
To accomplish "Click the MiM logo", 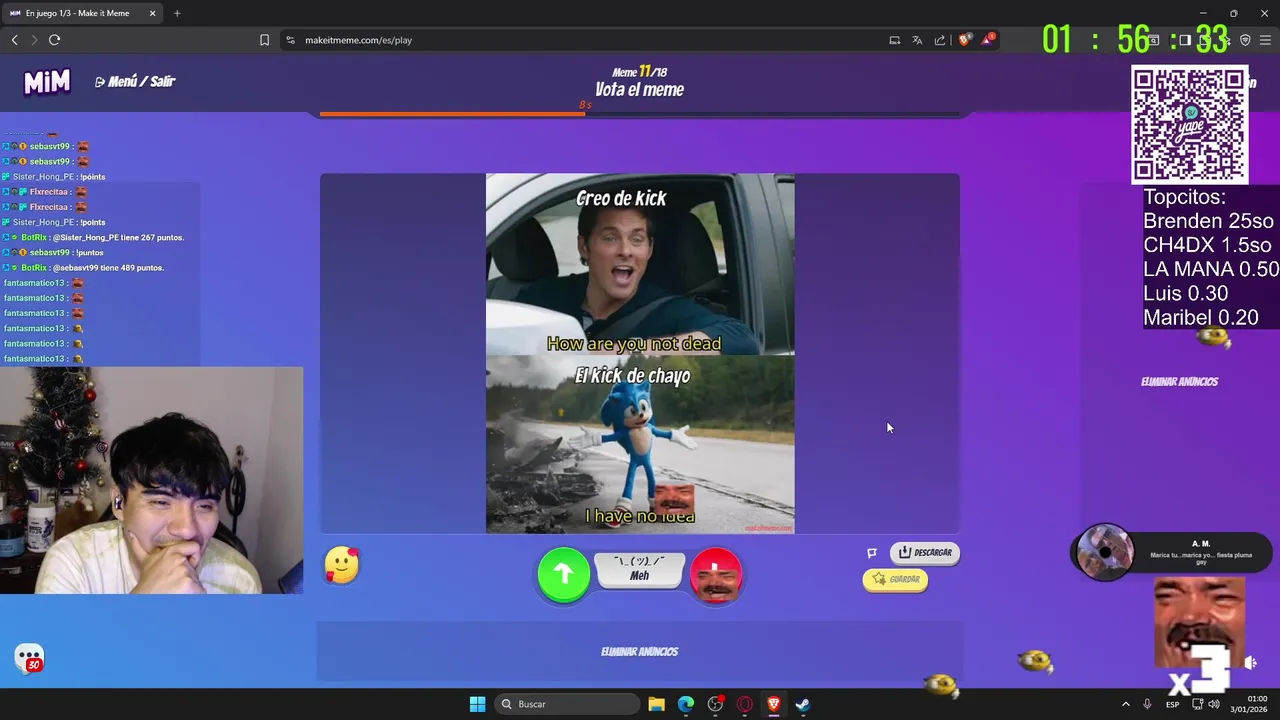I will 47,82.
